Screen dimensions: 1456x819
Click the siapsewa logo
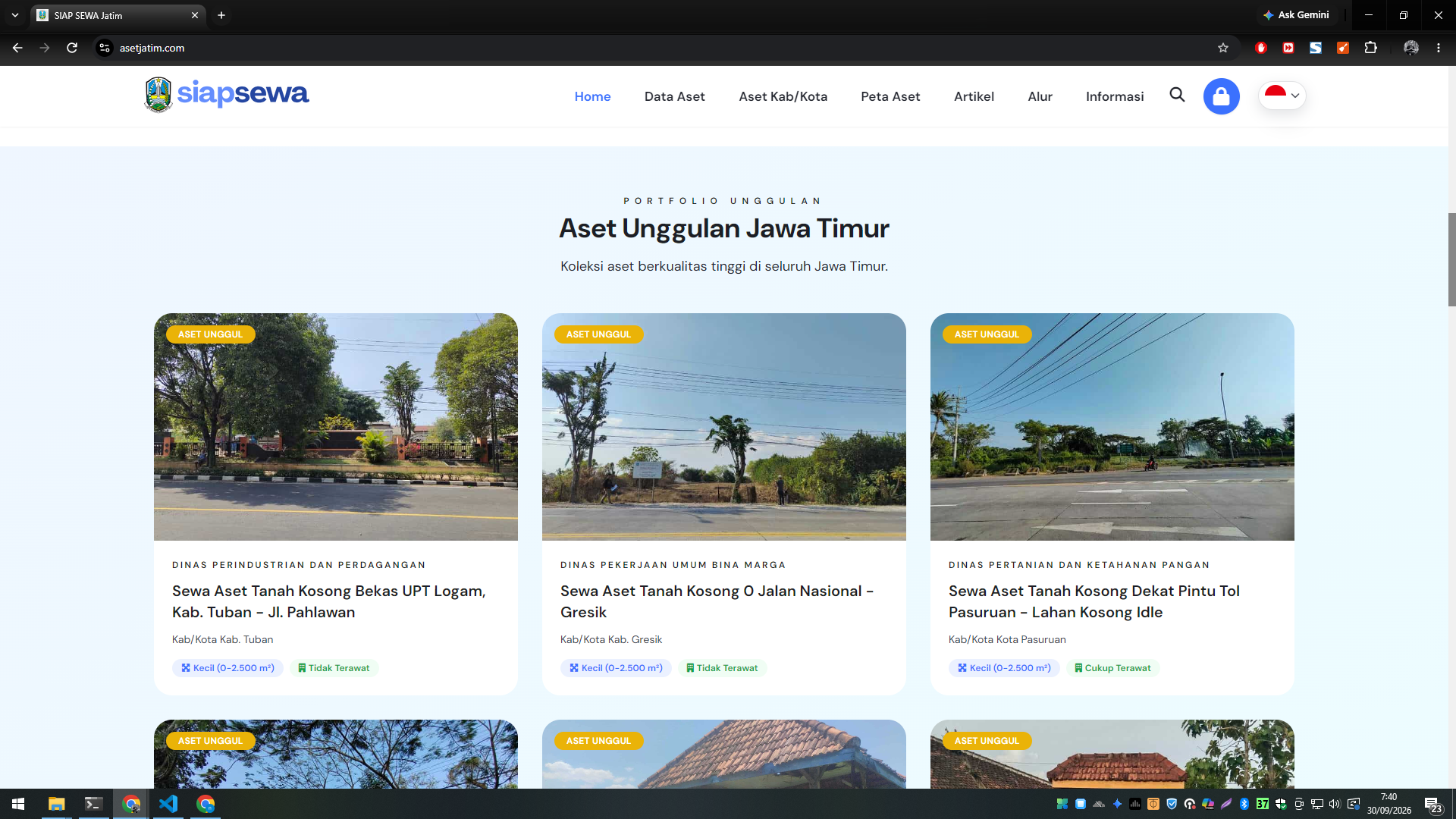[x=227, y=95]
